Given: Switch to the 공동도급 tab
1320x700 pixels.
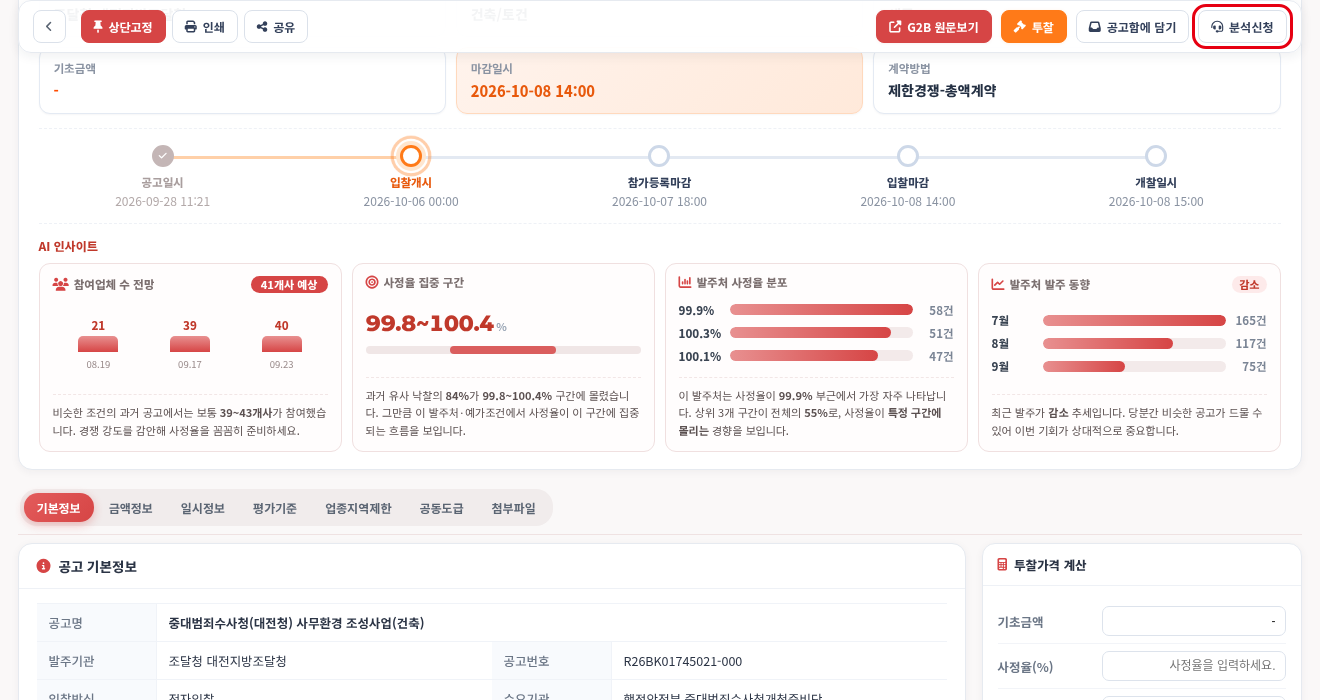Looking at the screenshot, I should point(441,508).
